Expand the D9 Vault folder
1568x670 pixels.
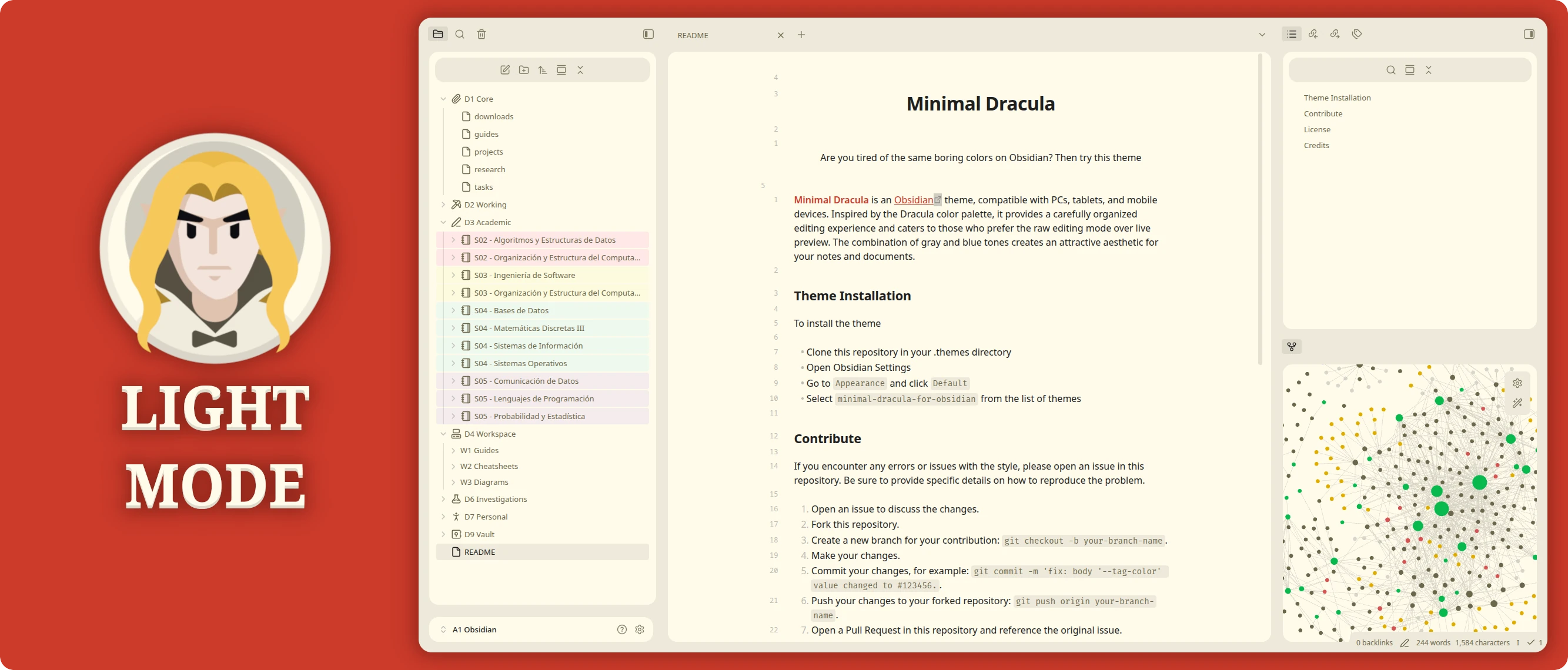tap(443, 534)
